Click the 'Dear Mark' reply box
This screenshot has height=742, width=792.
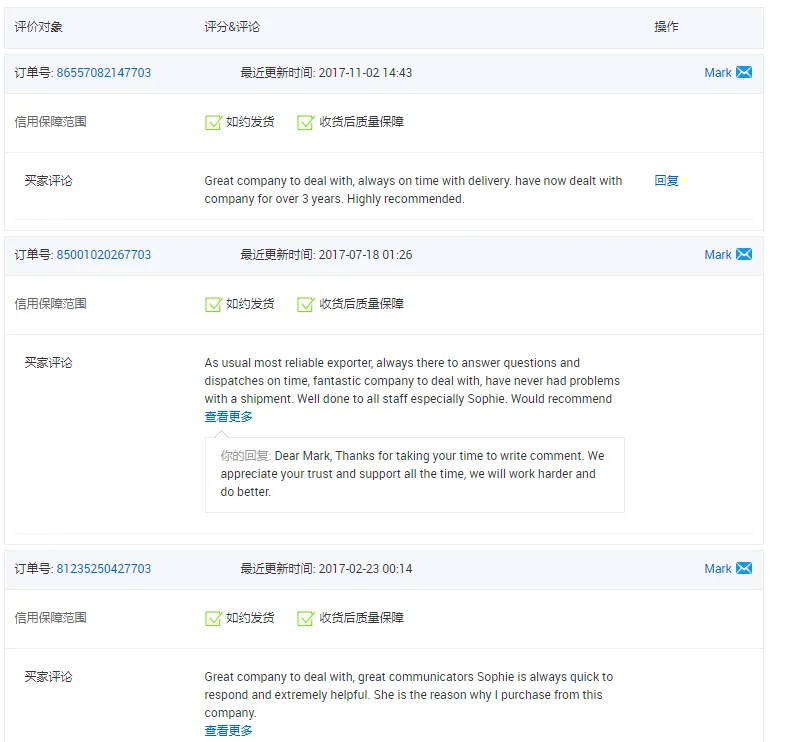click(414, 474)
